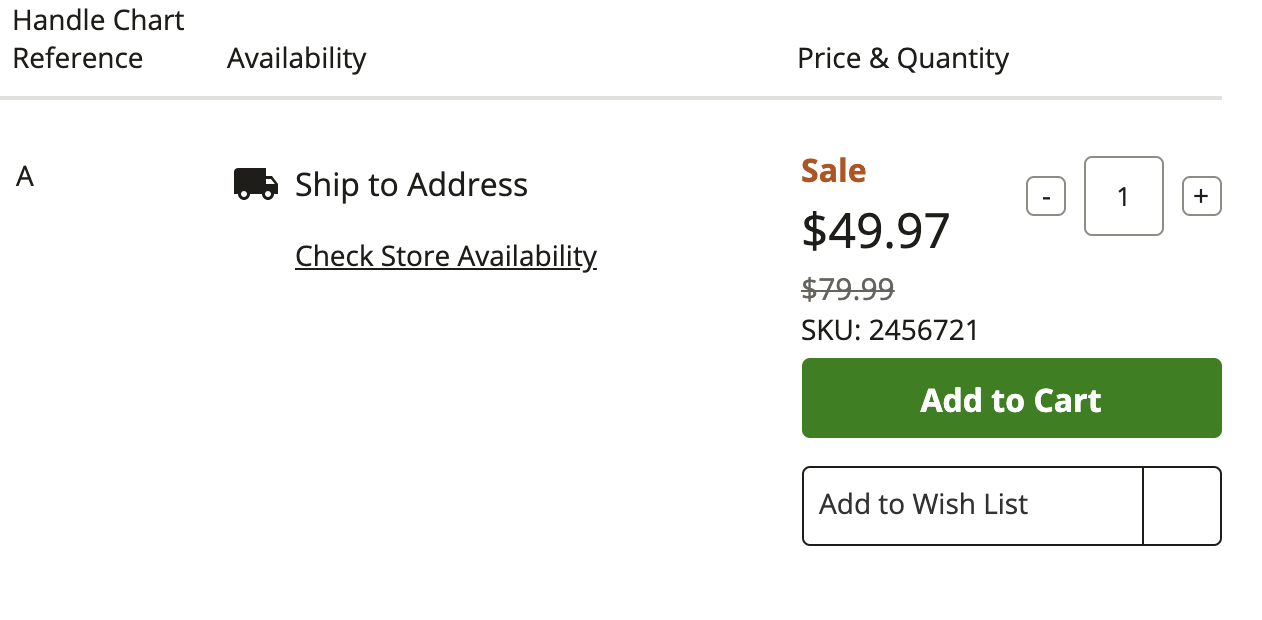
Task: Open the Check Store Availability link
Action: 446,256
